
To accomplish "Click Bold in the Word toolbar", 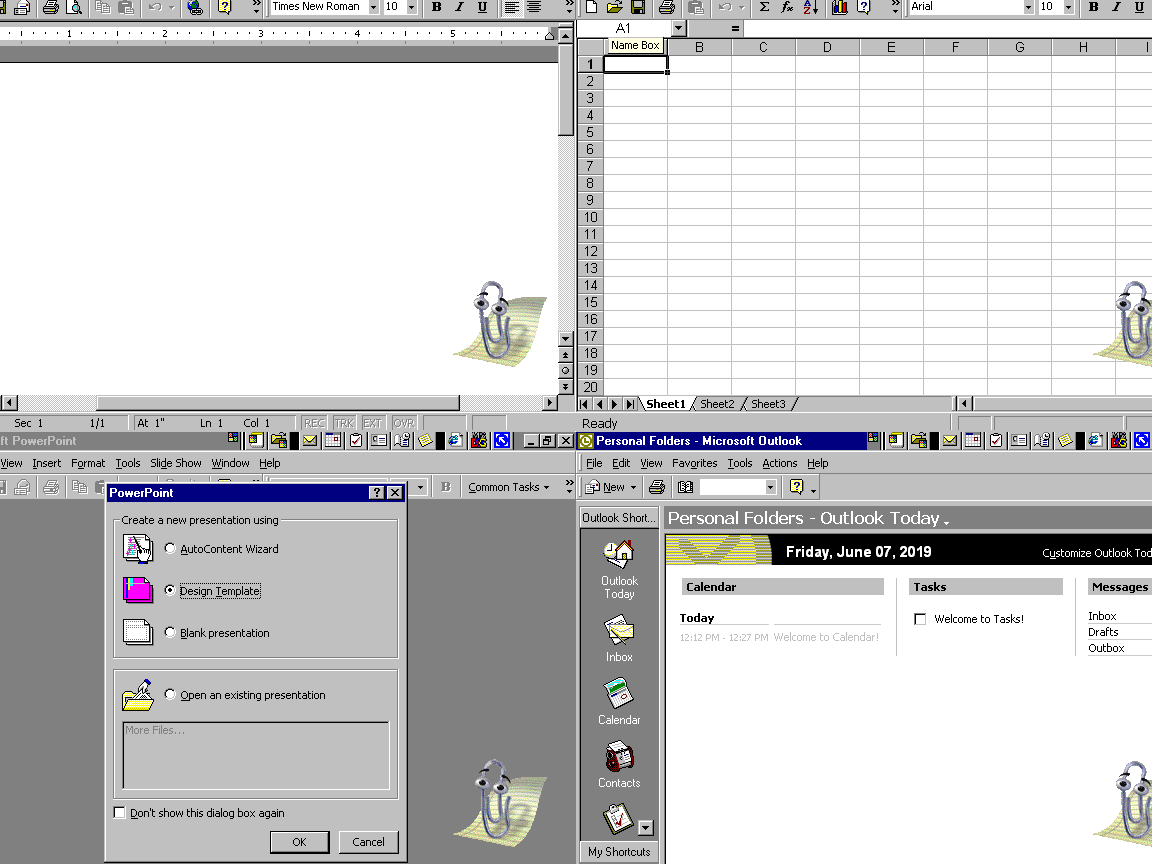I will [436, 7].
